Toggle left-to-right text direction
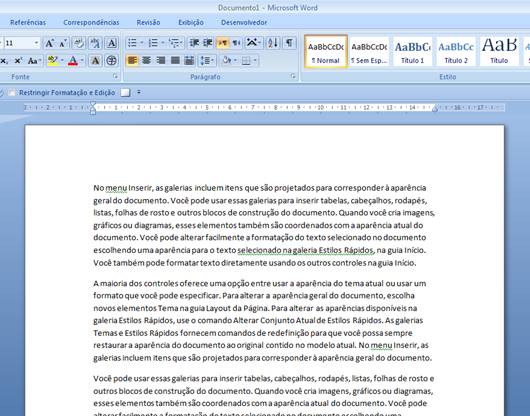The height and width of the screenshot is (416, 530). click(222, 43)
